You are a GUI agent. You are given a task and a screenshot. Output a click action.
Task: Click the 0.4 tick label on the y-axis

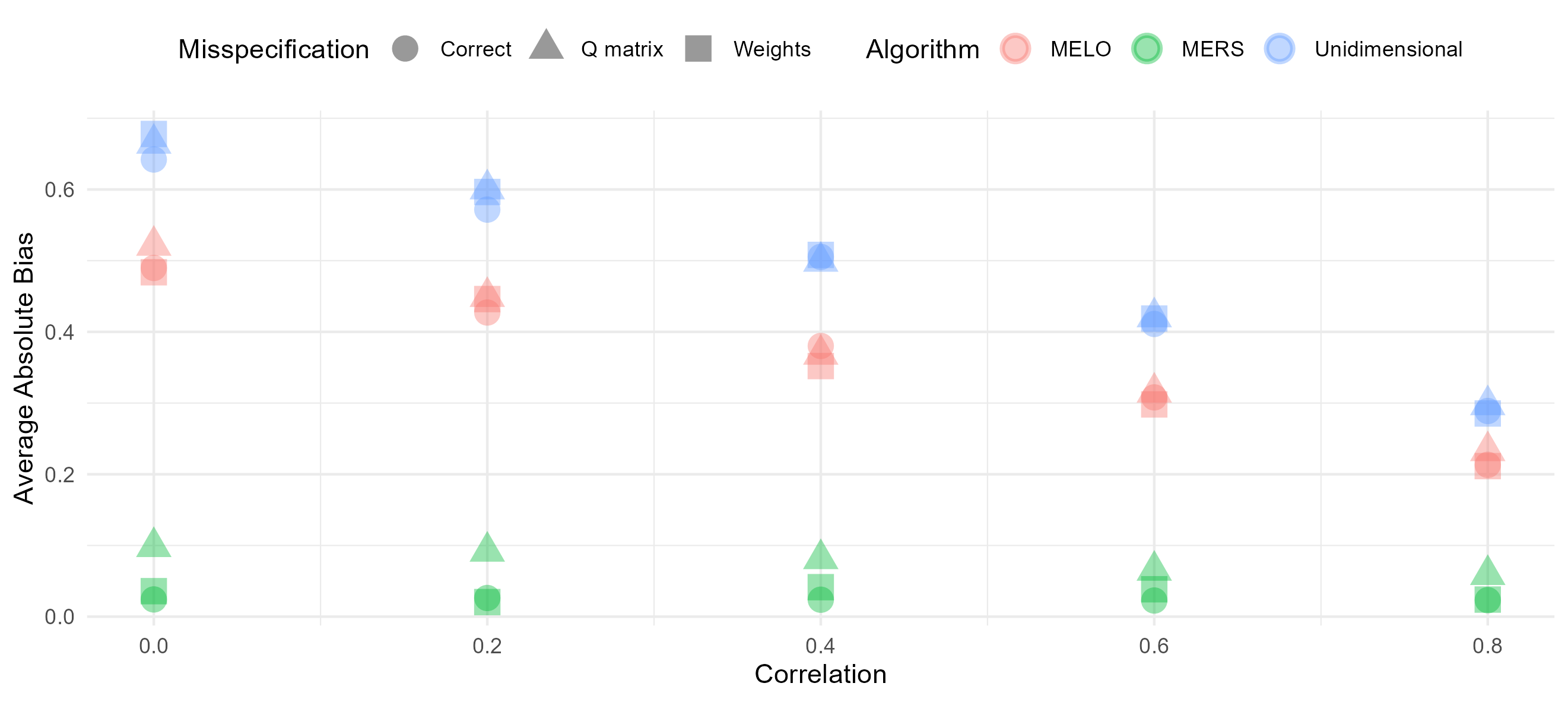tap(59, 332)
